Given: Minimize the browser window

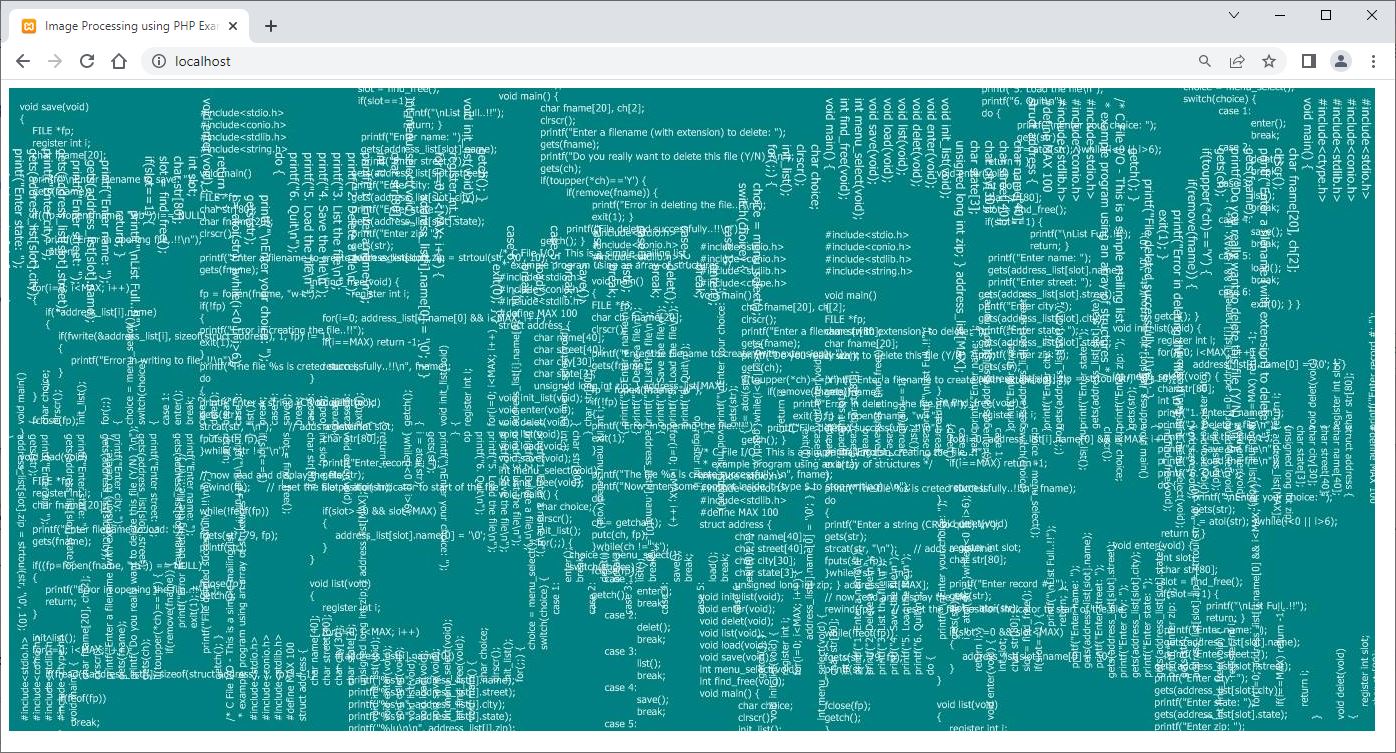Looking at the screenshot, I should tap(1280, 15).
